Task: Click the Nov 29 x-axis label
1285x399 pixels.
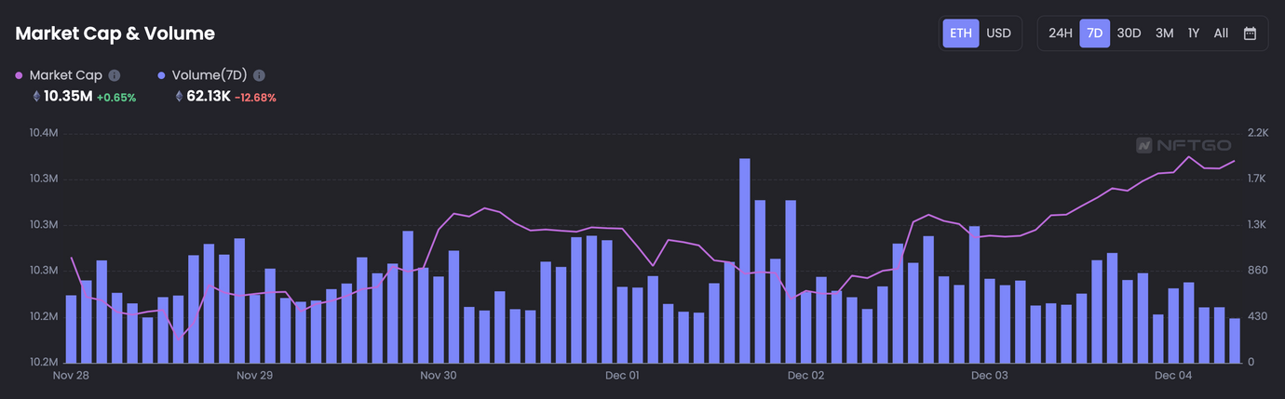Action: pos(254,376)
